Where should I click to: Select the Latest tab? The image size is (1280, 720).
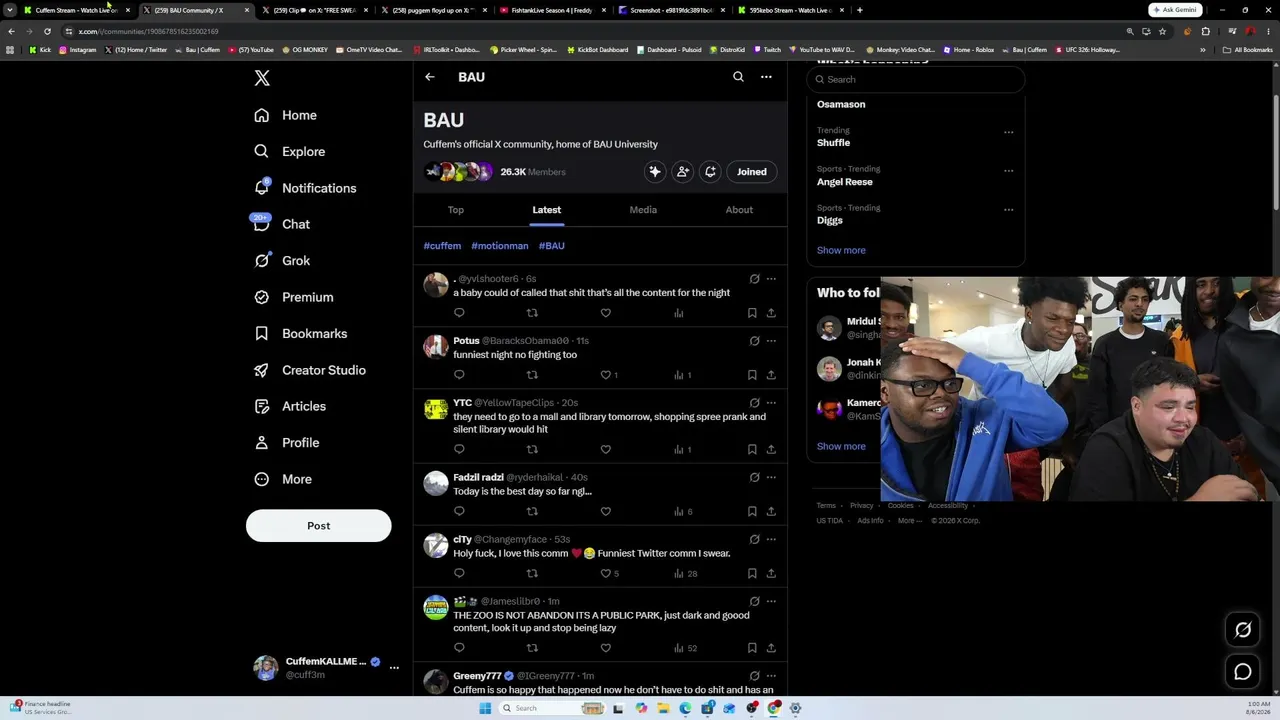click(547, 210)
